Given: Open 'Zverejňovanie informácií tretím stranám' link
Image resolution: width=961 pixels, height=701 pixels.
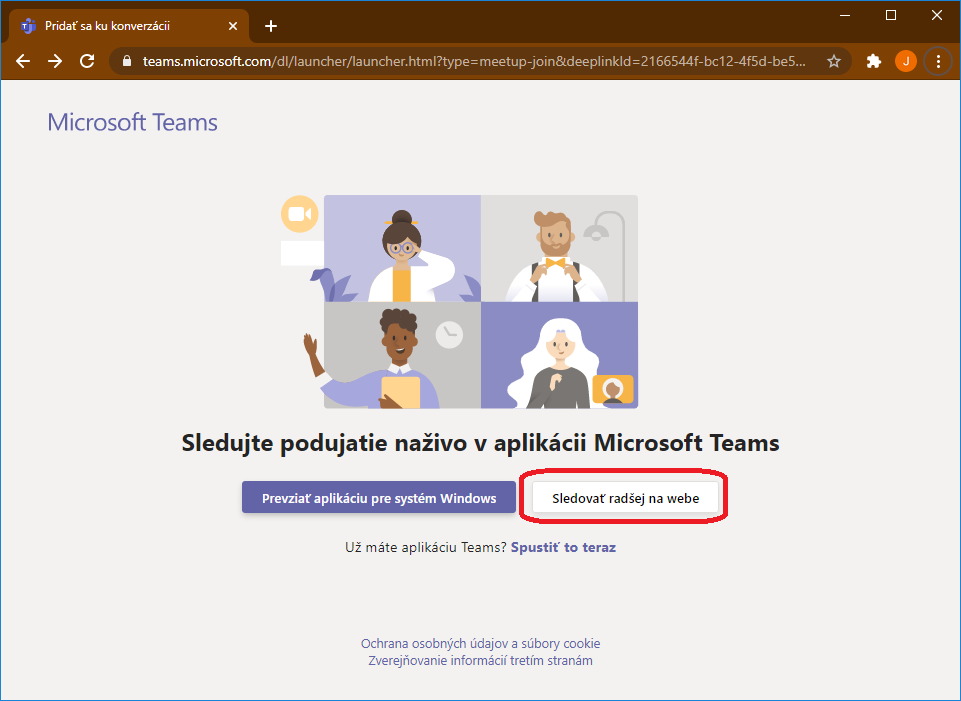Looking at the screenshot, I should 480,660.
